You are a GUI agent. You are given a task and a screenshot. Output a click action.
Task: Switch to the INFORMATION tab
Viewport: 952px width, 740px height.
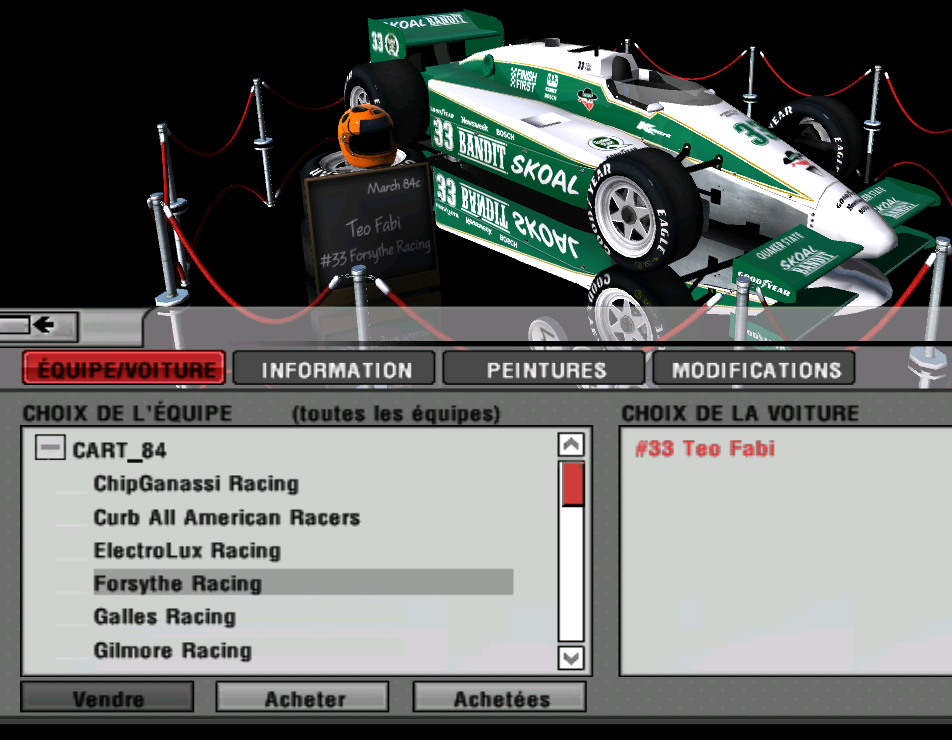[334, 368]
